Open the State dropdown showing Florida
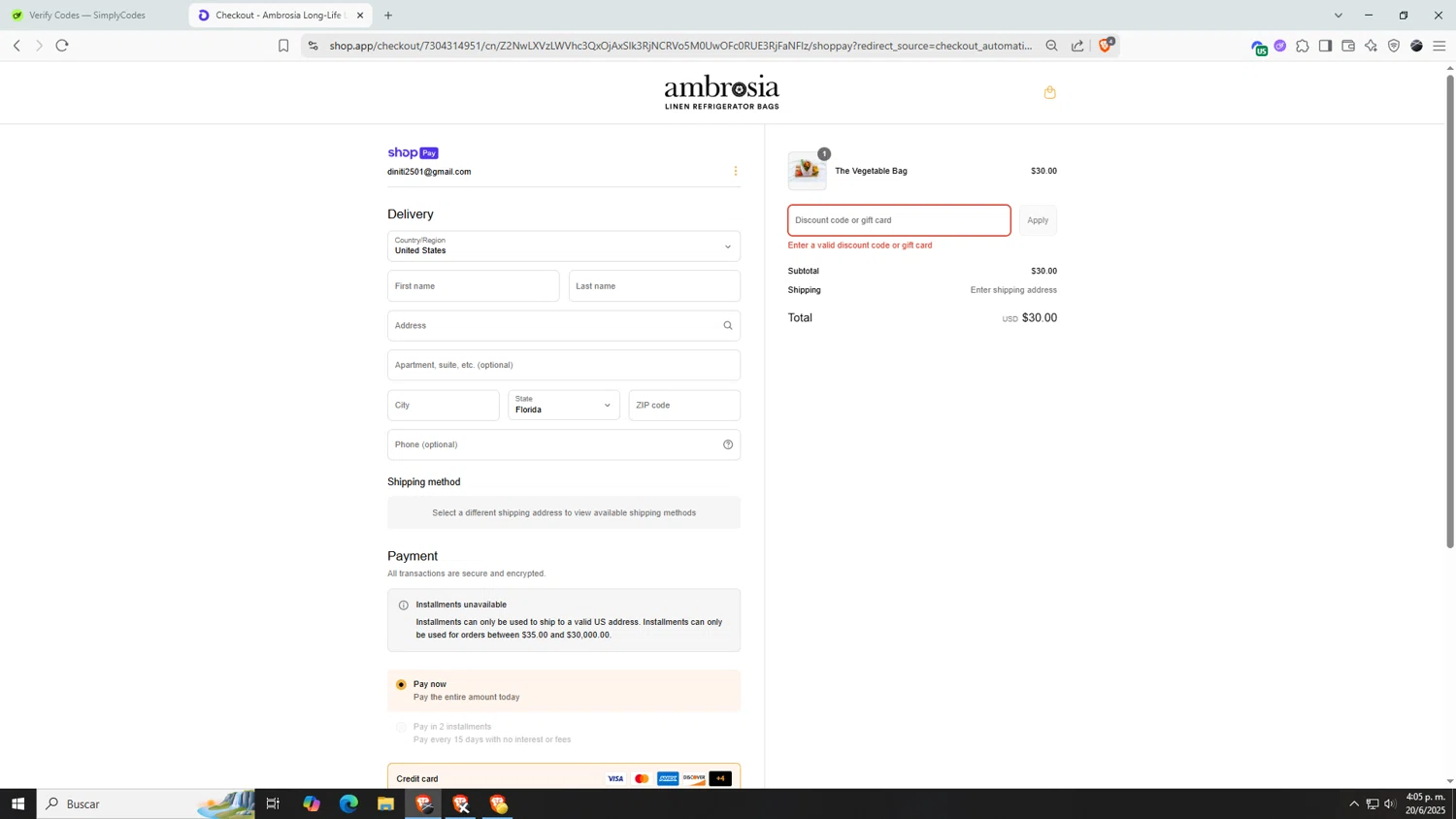The width and height of the screenshot is (1456, 819). (x=564, y=405)
